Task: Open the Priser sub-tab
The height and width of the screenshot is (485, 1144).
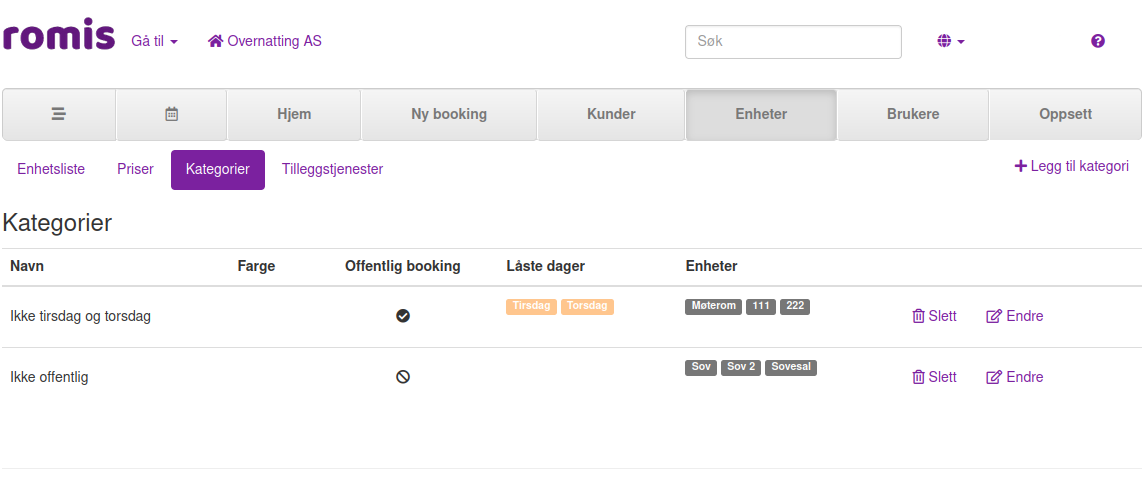Action: tap(136, 169)
